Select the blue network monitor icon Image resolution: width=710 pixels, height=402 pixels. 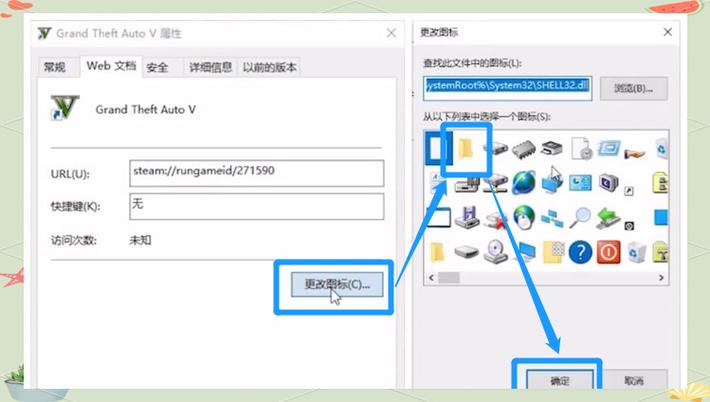click(552, 182)
